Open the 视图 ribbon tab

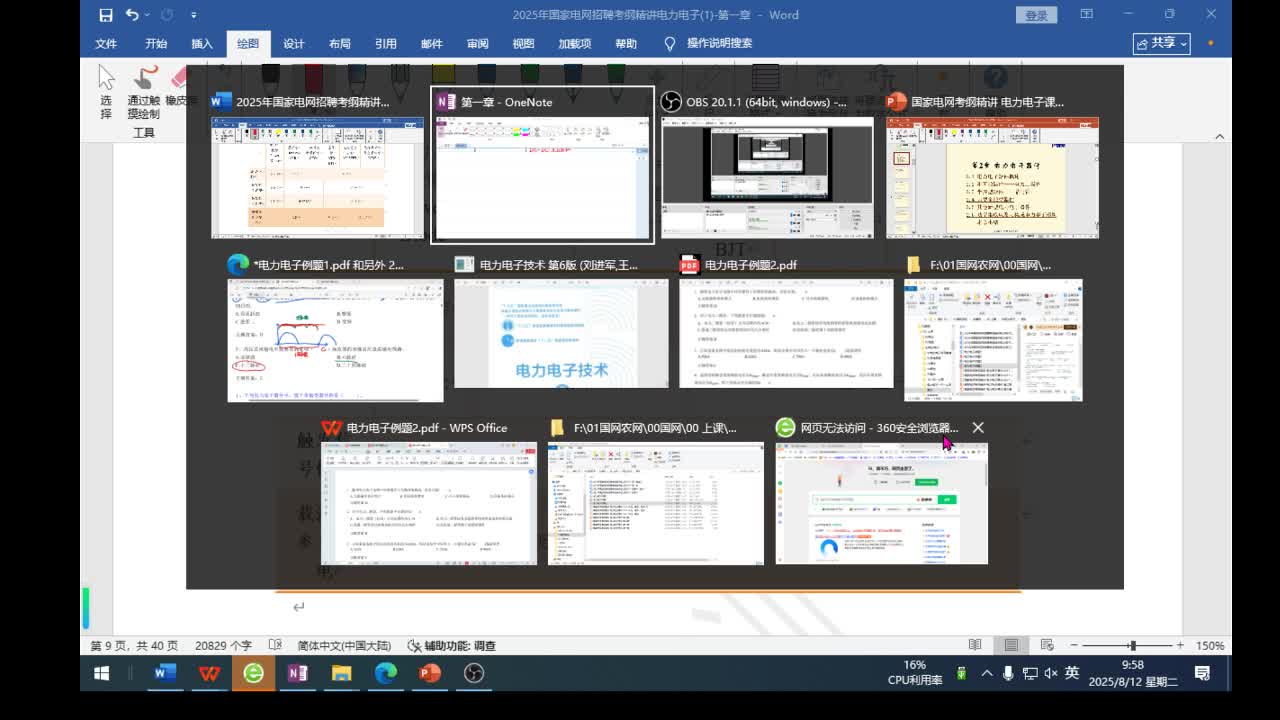524,44
